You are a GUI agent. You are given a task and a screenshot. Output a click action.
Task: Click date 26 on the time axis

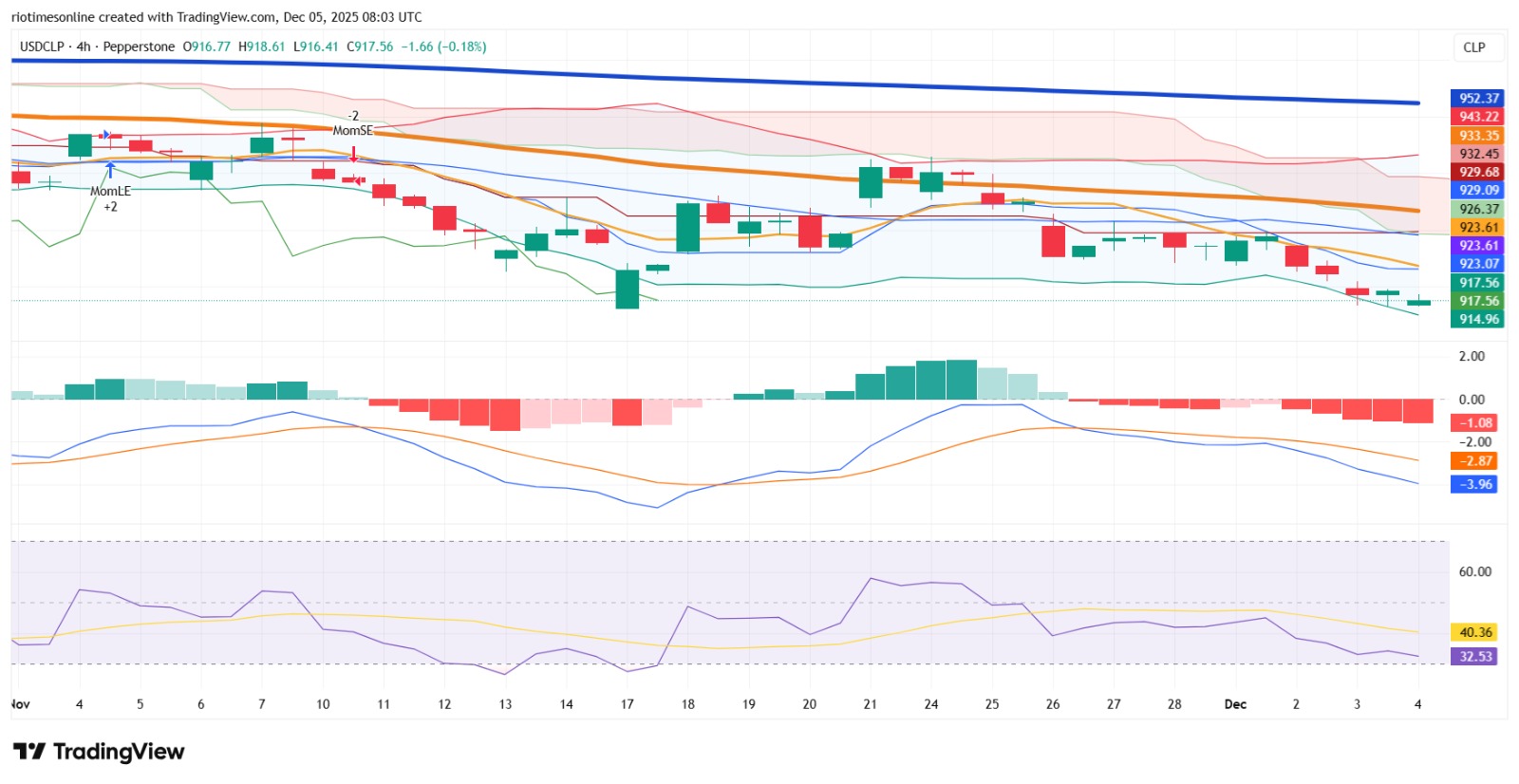[x=1053, y=704]
